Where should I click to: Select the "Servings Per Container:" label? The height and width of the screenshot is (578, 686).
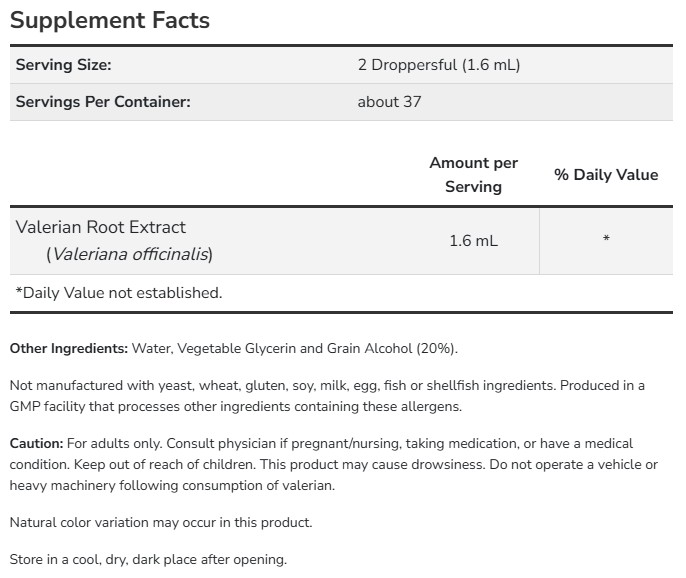[x=103, y=101]
